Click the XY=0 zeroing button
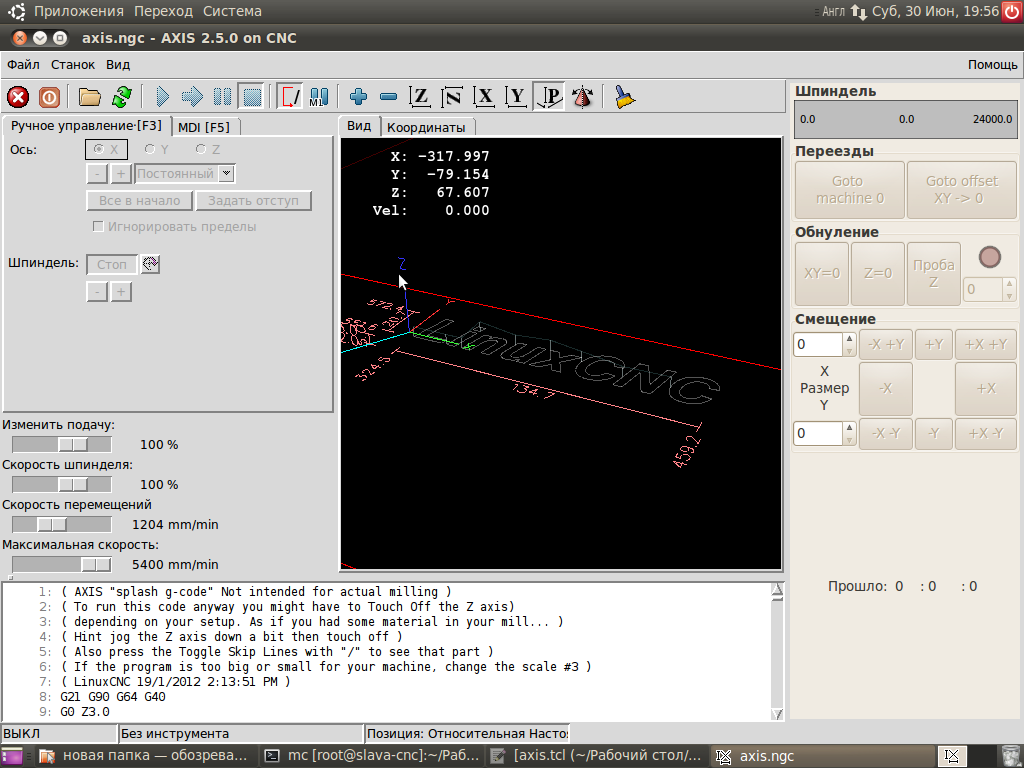Viewport: 1024px width, 768px height. [x=821, y=273]
